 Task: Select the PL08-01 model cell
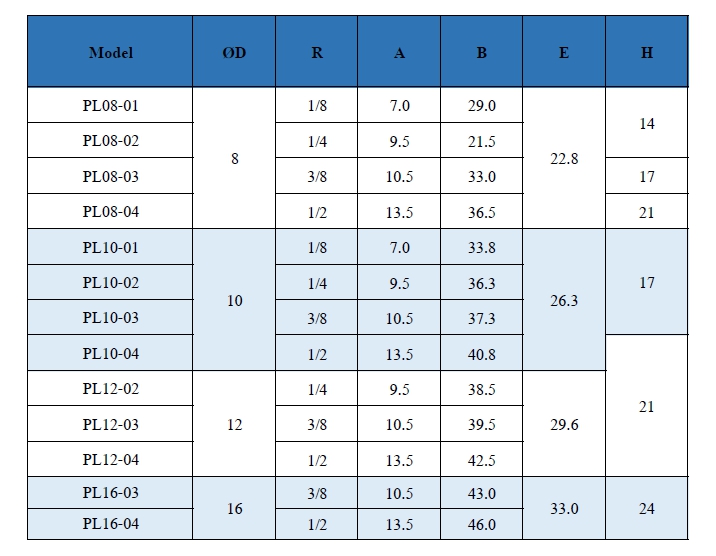pyautogui.click(x=110, y=105)
